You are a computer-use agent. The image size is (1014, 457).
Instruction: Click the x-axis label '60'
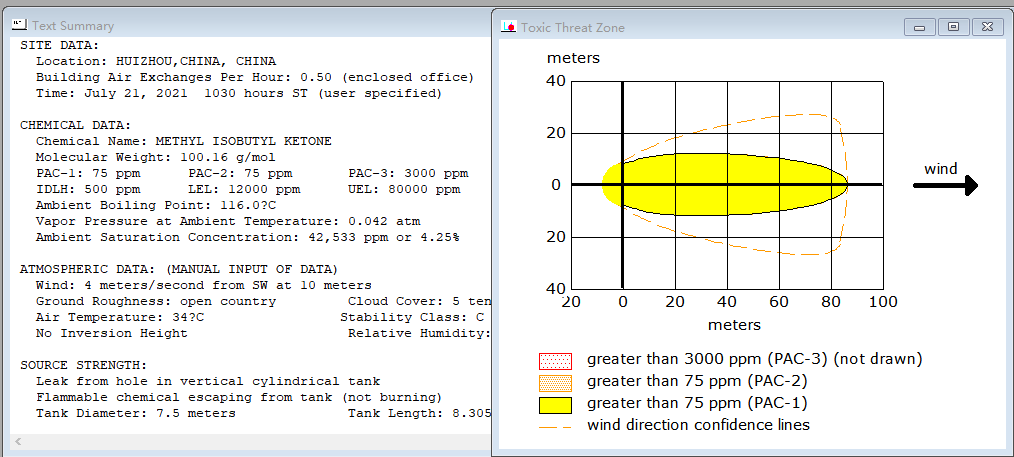[x=779, y=302]
